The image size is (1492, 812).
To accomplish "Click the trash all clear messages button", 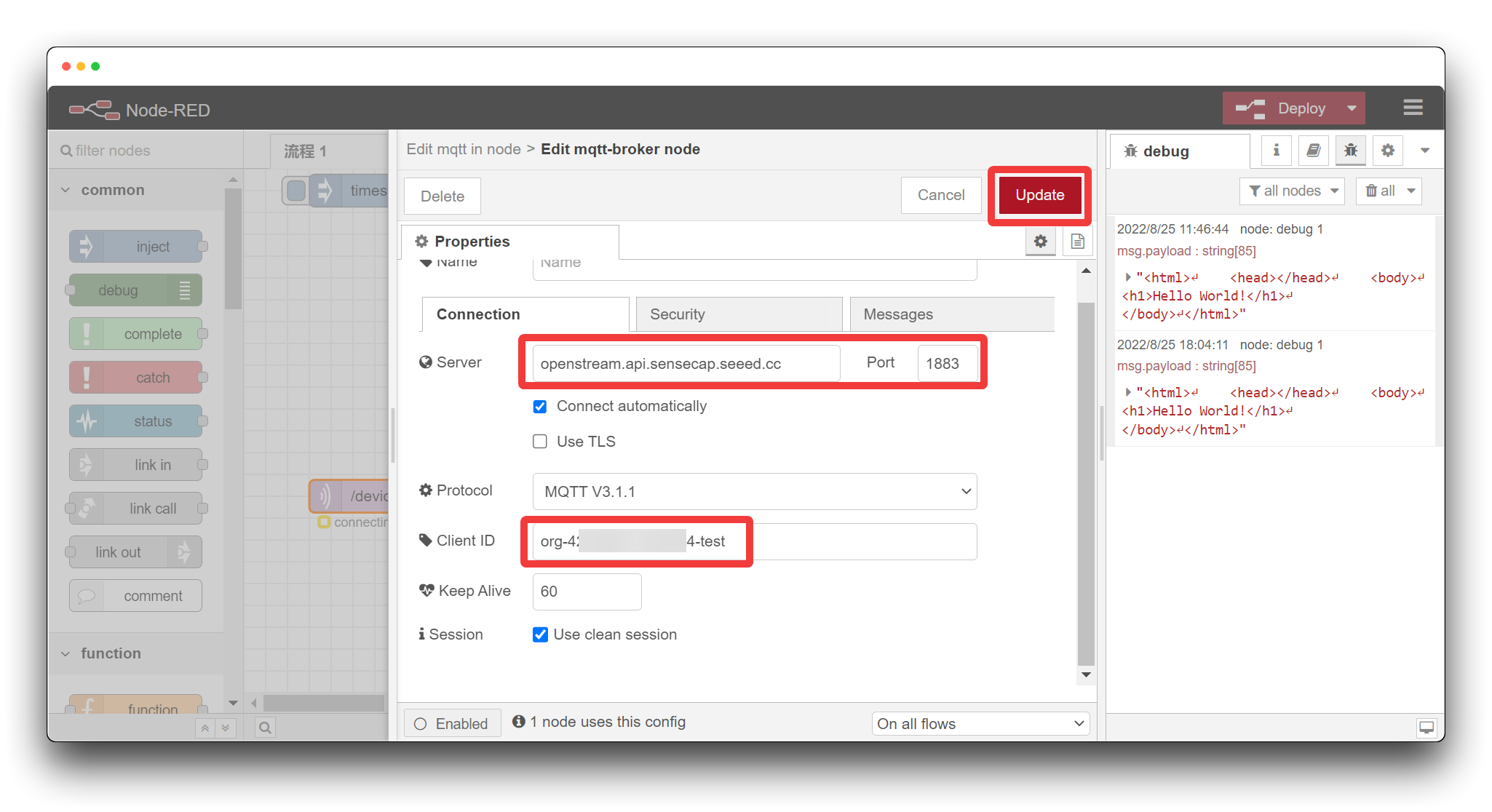I will click(1380, 191).
